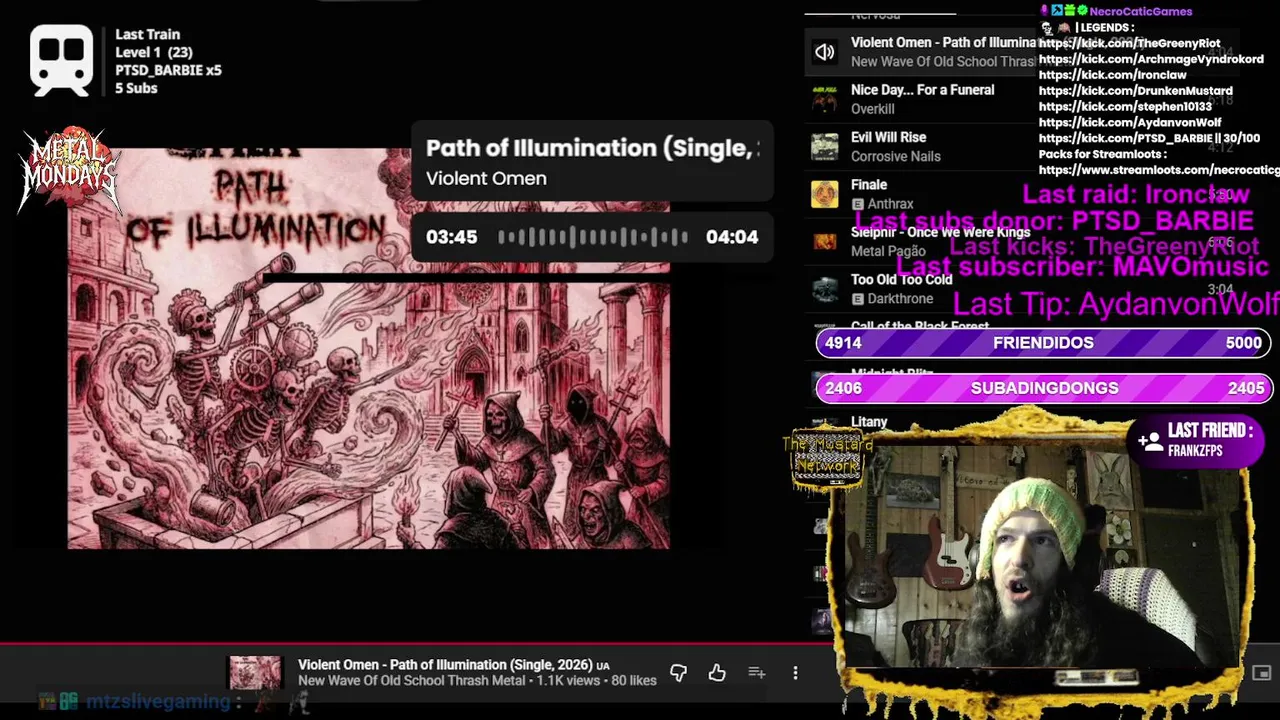Open the Overkill track album thumbnail
Screen dimensions: 1280x720
[x=824, y=99]
